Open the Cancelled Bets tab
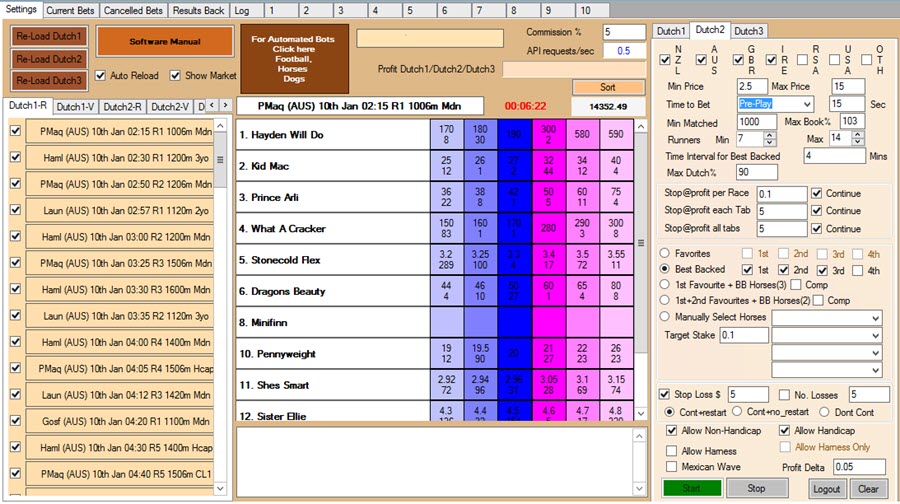The width and height of the screenshot is (900, 504). [x=132, y=10]
